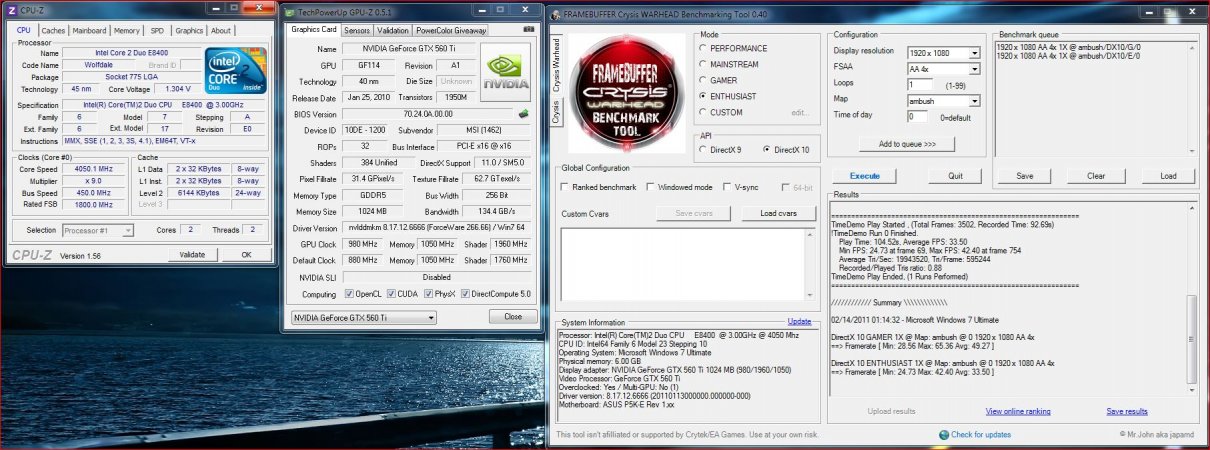Open the View online ranking link

click(x=1018, y=411)
